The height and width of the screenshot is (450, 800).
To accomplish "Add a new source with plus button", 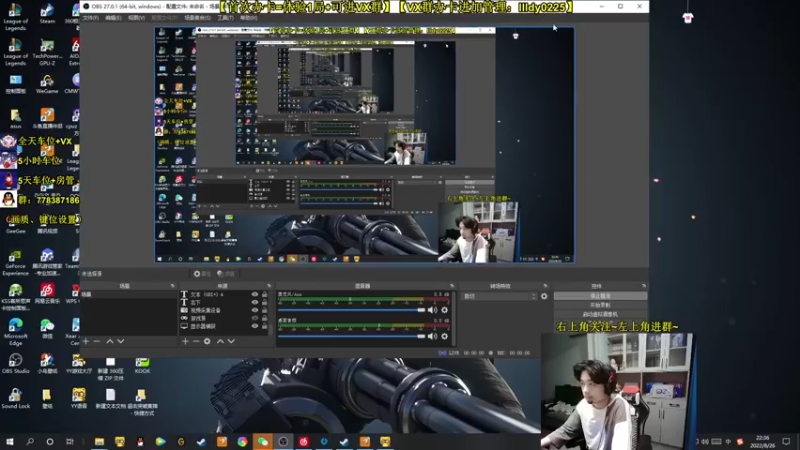I will coord(185,341).
